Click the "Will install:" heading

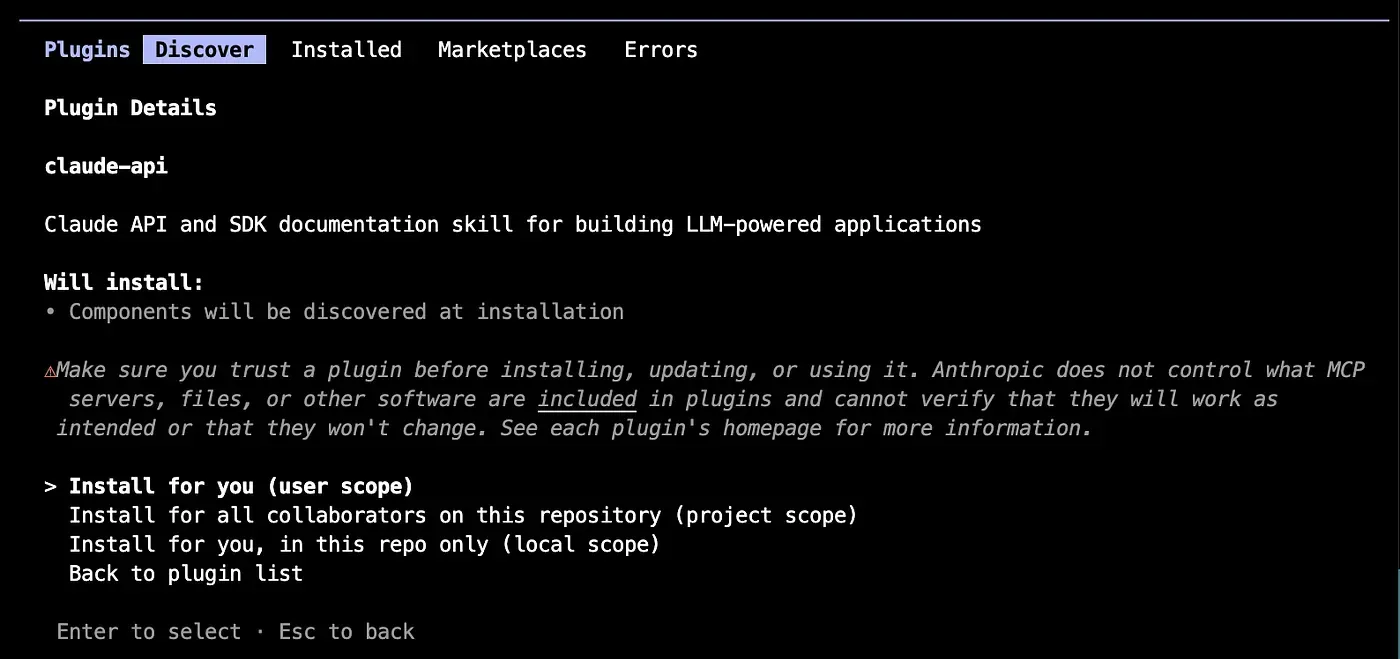coord(124,283)
